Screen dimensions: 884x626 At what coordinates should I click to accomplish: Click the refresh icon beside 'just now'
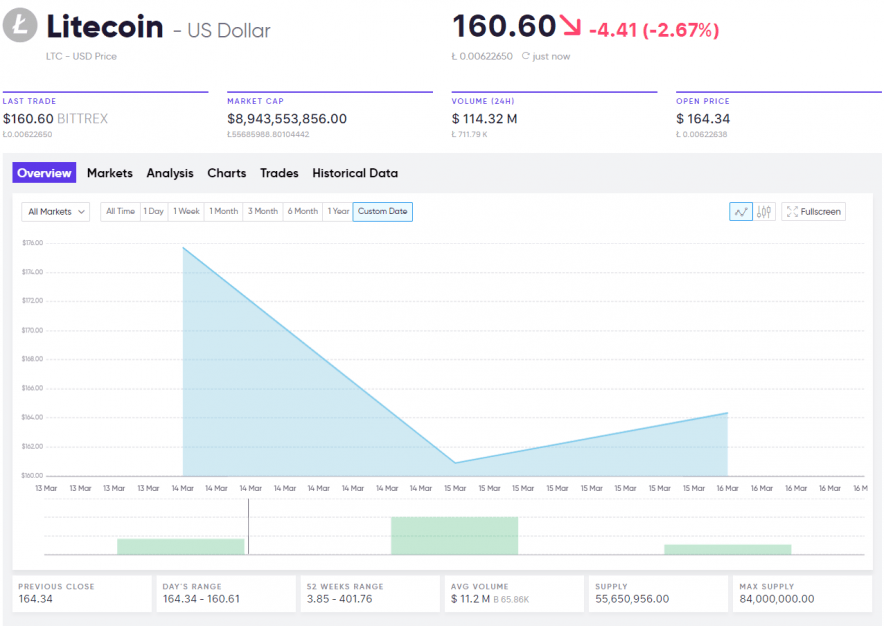(x=525, y=57)
